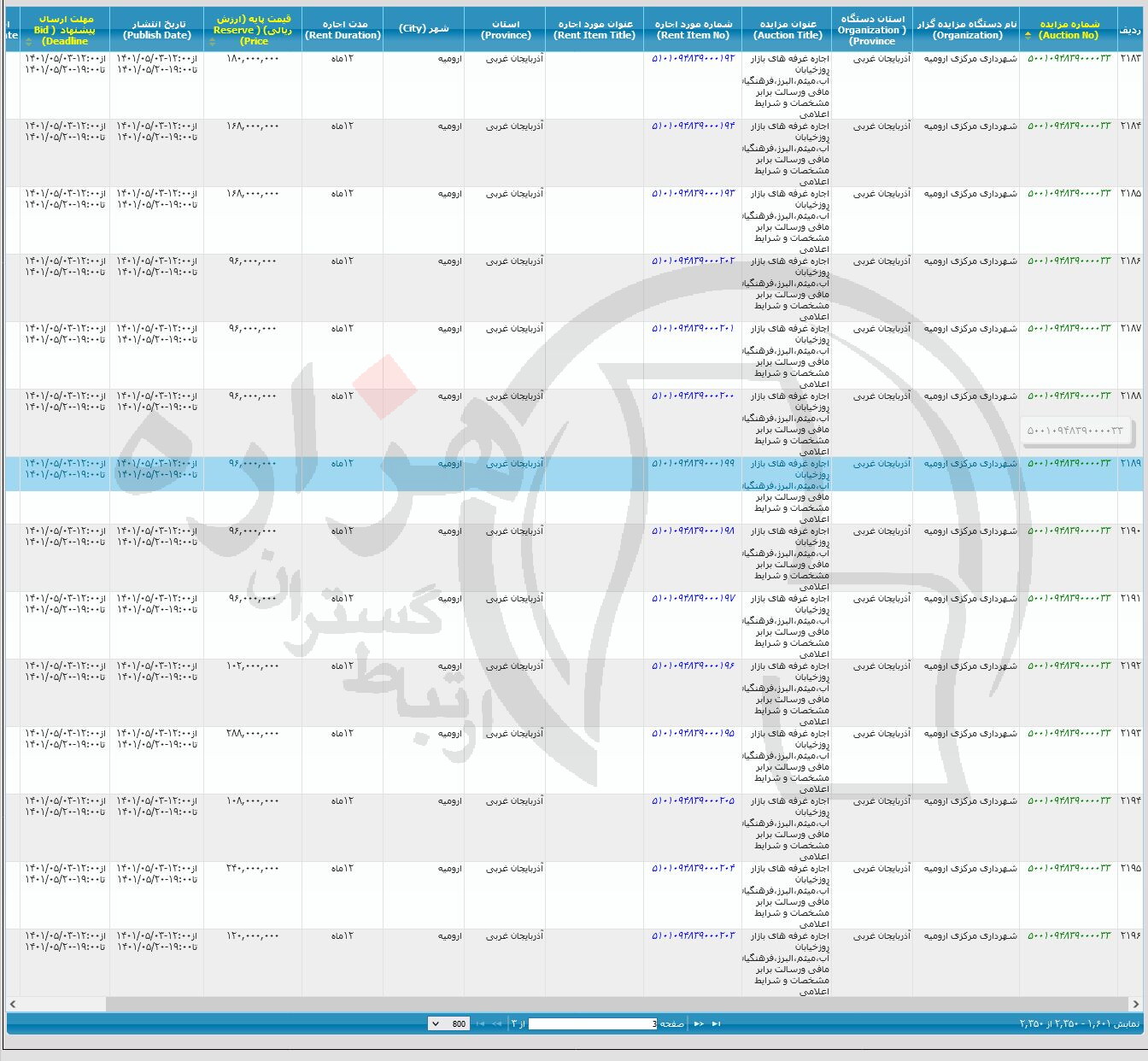Click the Publish Date column header

[x=157, y=30]
